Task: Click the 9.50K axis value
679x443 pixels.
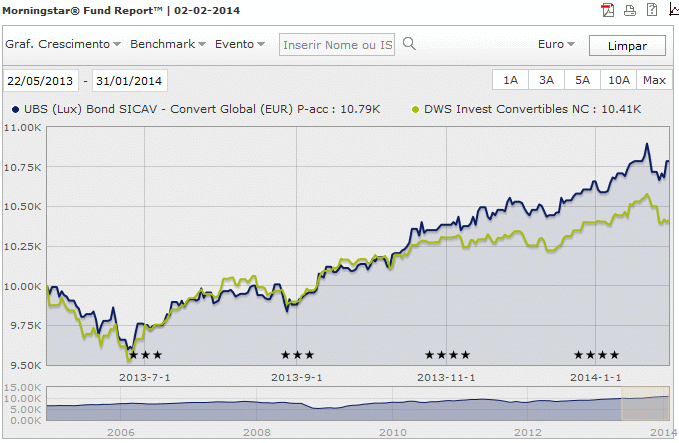Action: [26, 366]
